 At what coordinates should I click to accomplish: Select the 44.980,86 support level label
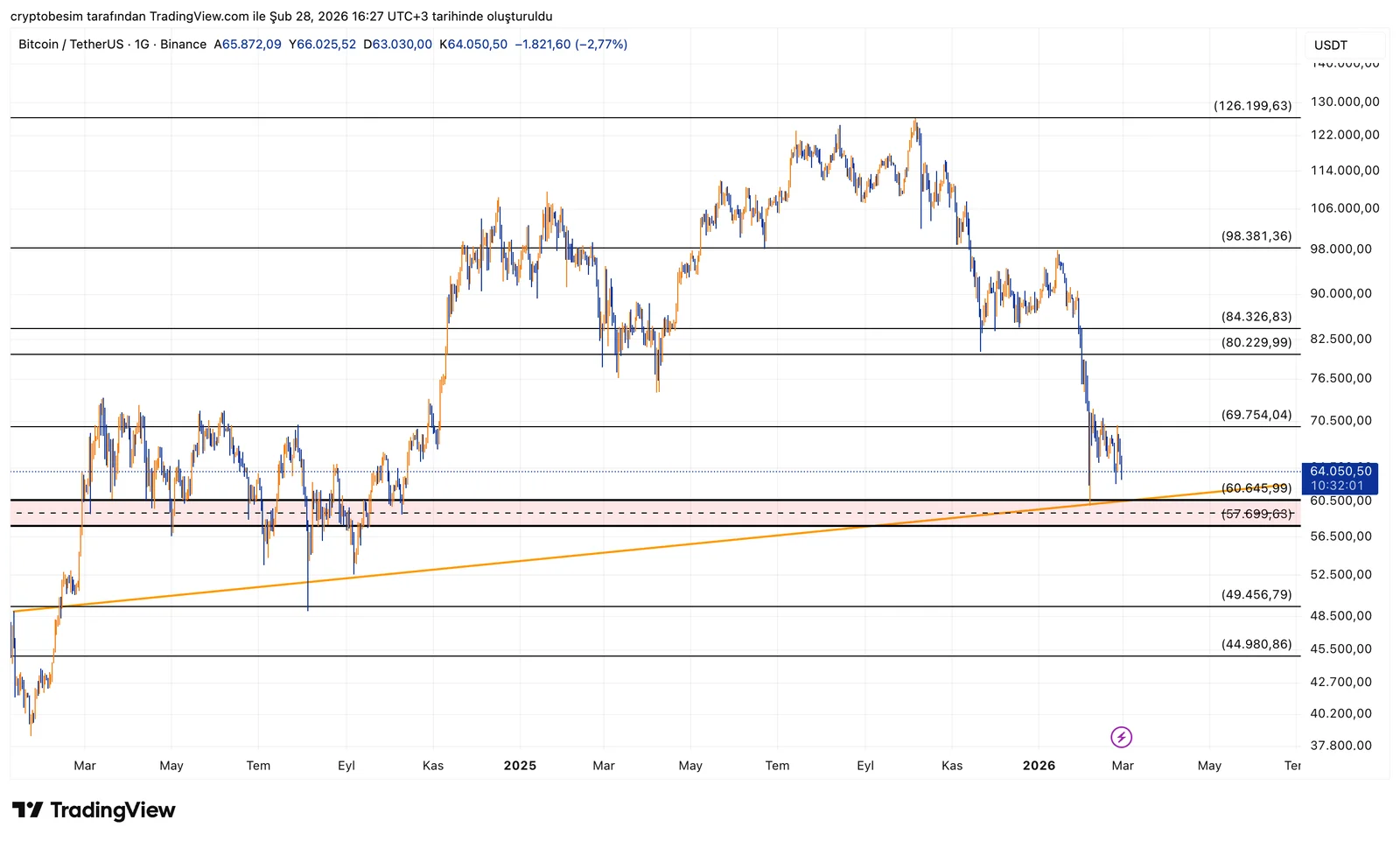pos(1256,644)
